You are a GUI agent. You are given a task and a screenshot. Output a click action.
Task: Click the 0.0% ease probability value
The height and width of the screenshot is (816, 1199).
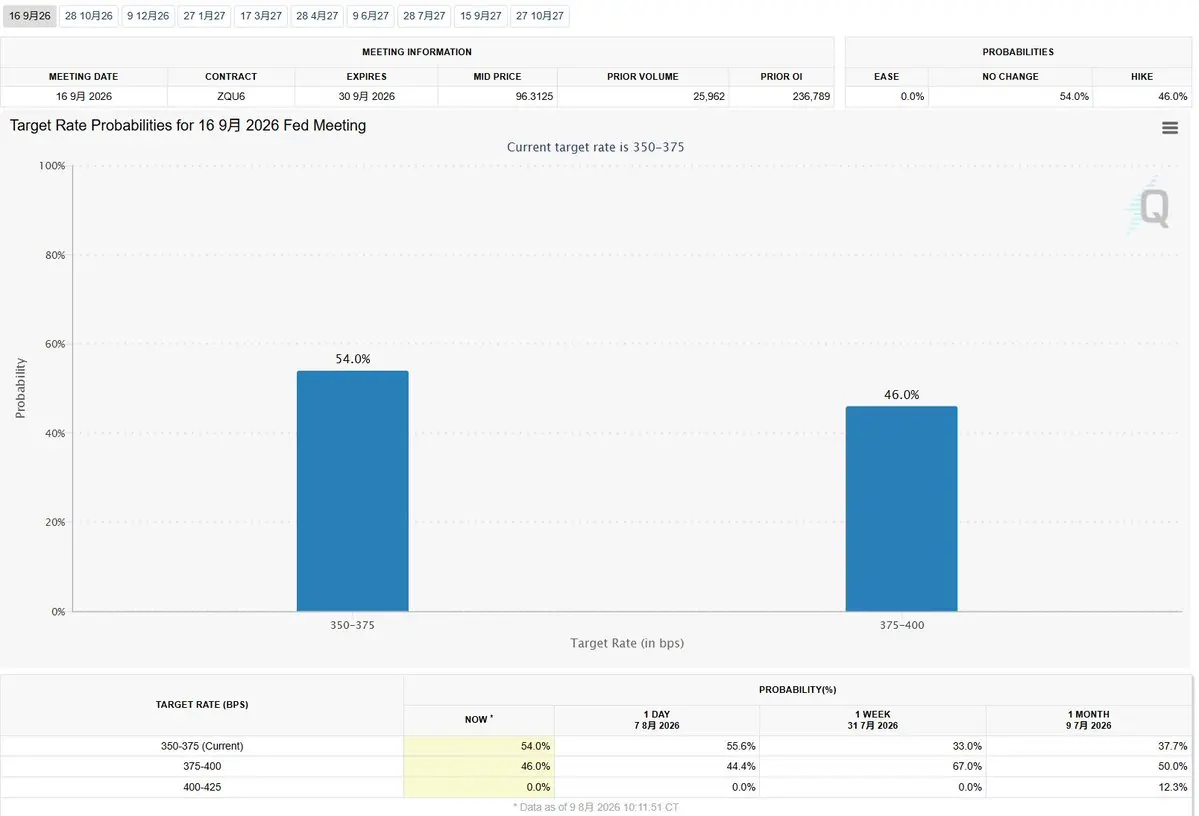tap(912, 96)
